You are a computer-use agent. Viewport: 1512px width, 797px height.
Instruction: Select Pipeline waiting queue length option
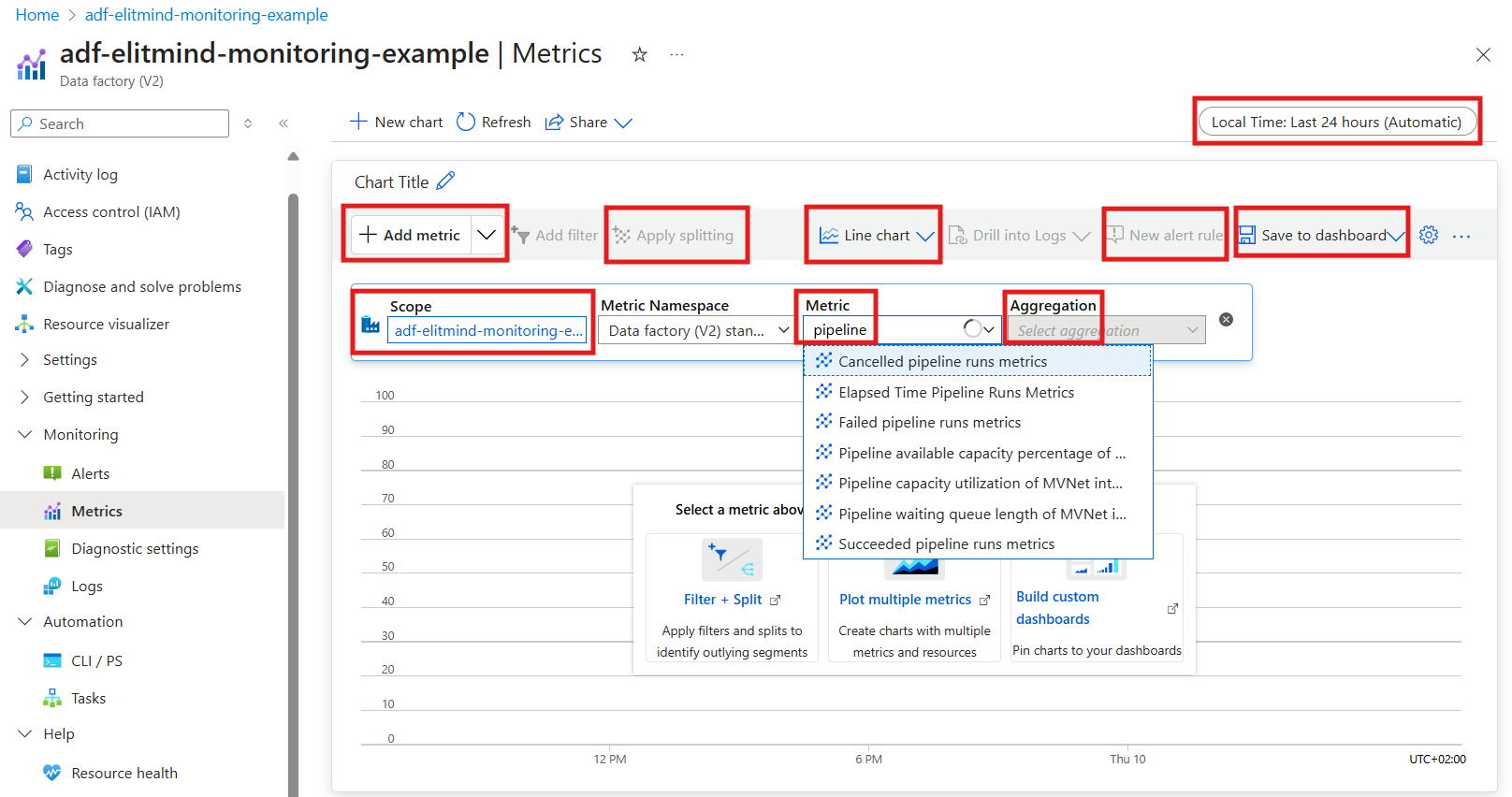pyautogui.click(x=978, y=514)
